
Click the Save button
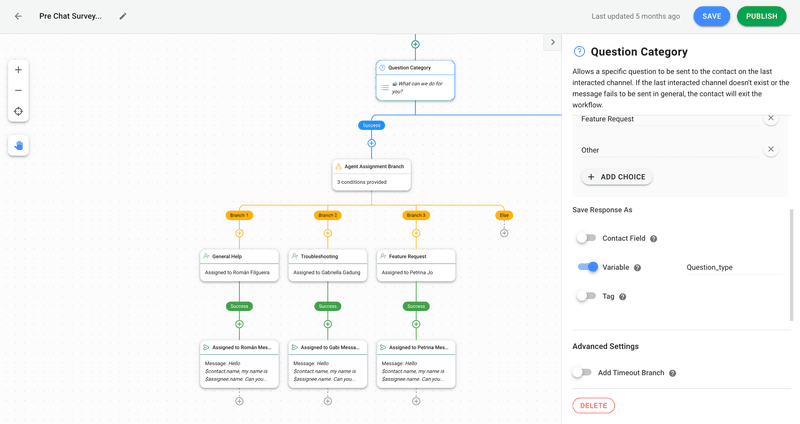(711, 16)
